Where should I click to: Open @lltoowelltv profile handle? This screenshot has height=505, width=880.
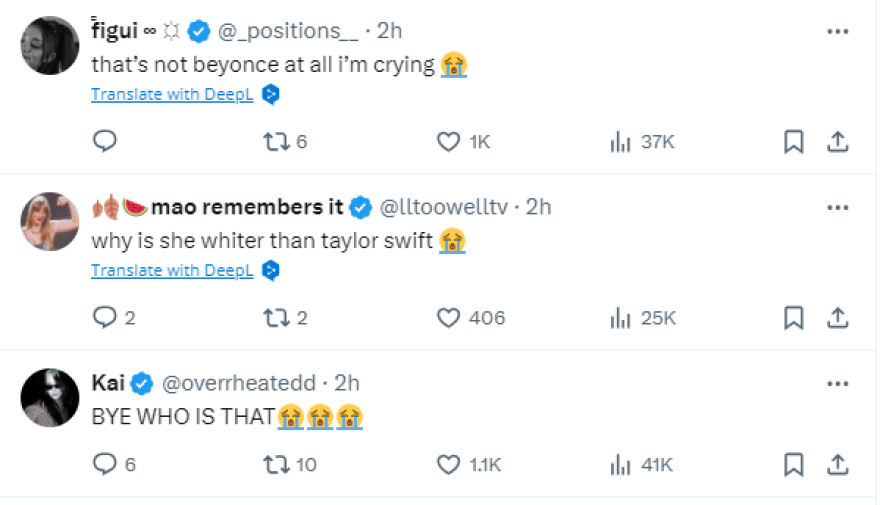coord(447,207)
